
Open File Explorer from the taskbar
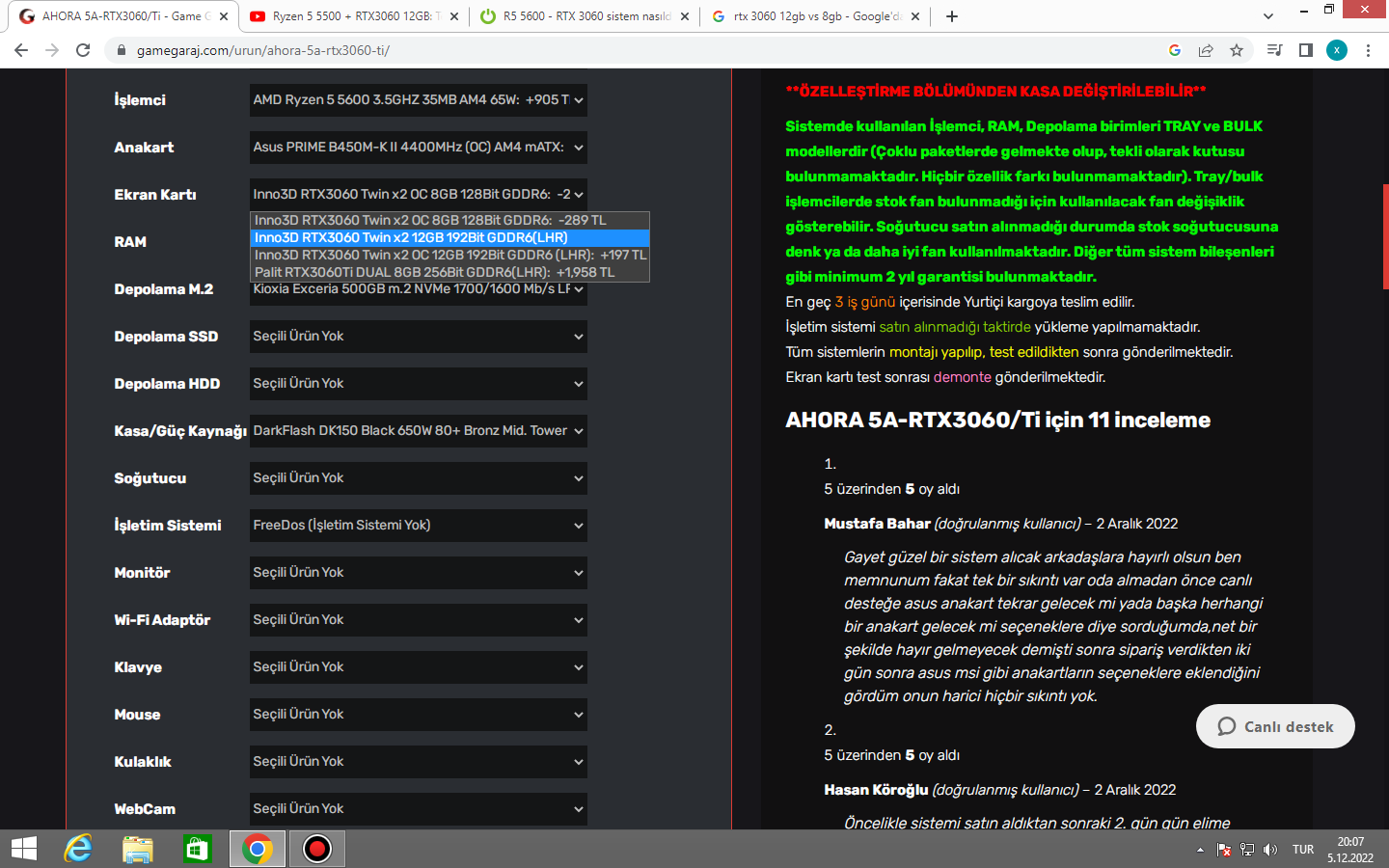(x=138, y=849)
